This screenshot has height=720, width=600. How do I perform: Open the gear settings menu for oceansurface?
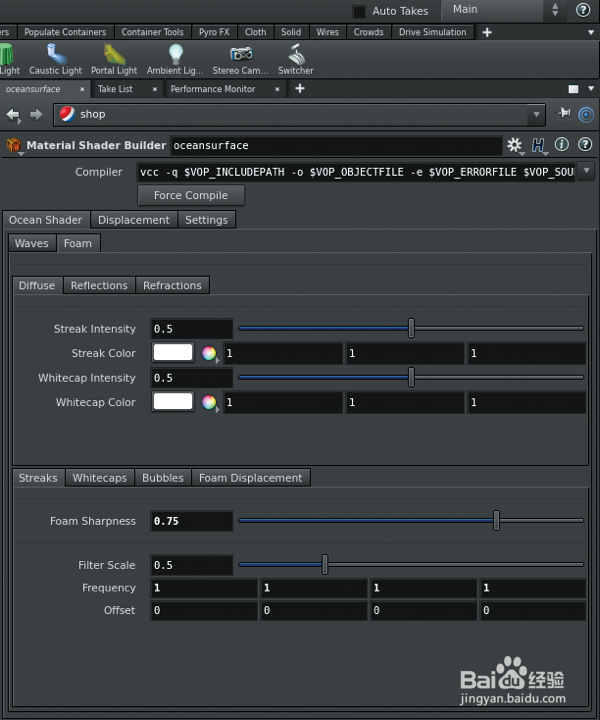pyautogui.click(x=515, y=146)
